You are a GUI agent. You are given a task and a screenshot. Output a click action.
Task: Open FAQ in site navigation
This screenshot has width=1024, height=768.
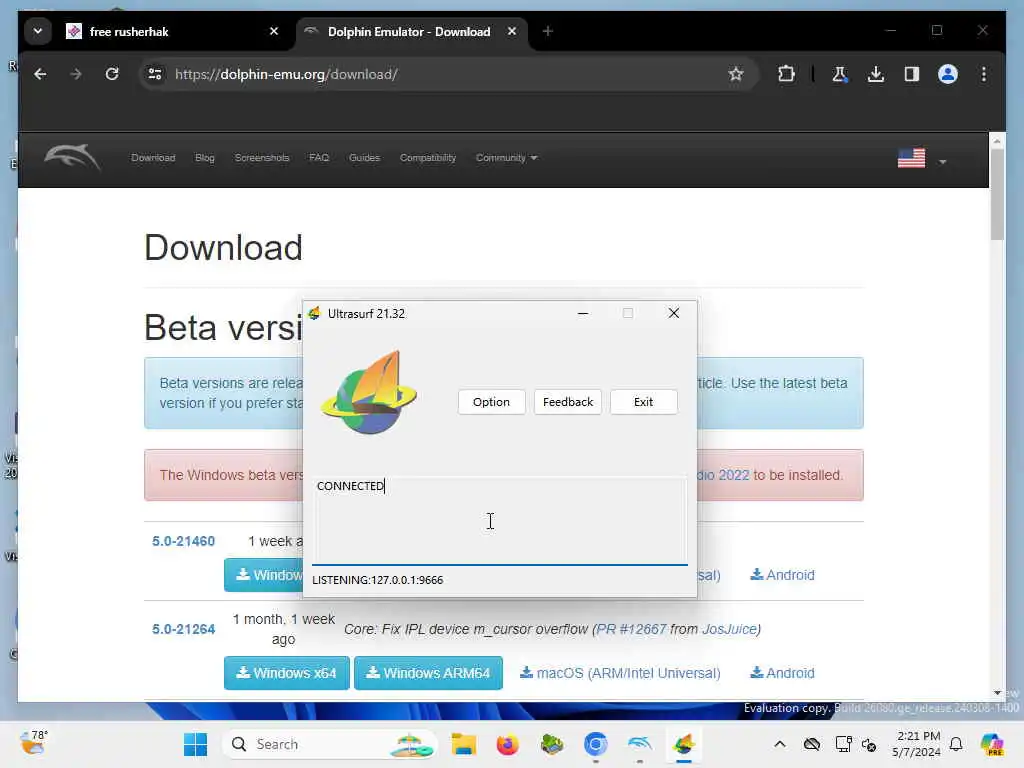tap(319, 158)
